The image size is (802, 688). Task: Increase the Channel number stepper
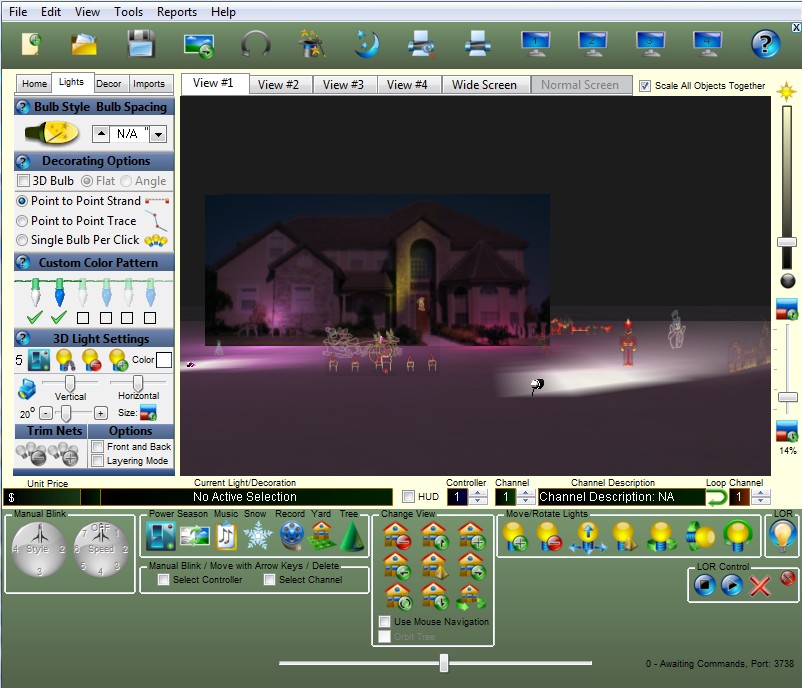(526, 492)
